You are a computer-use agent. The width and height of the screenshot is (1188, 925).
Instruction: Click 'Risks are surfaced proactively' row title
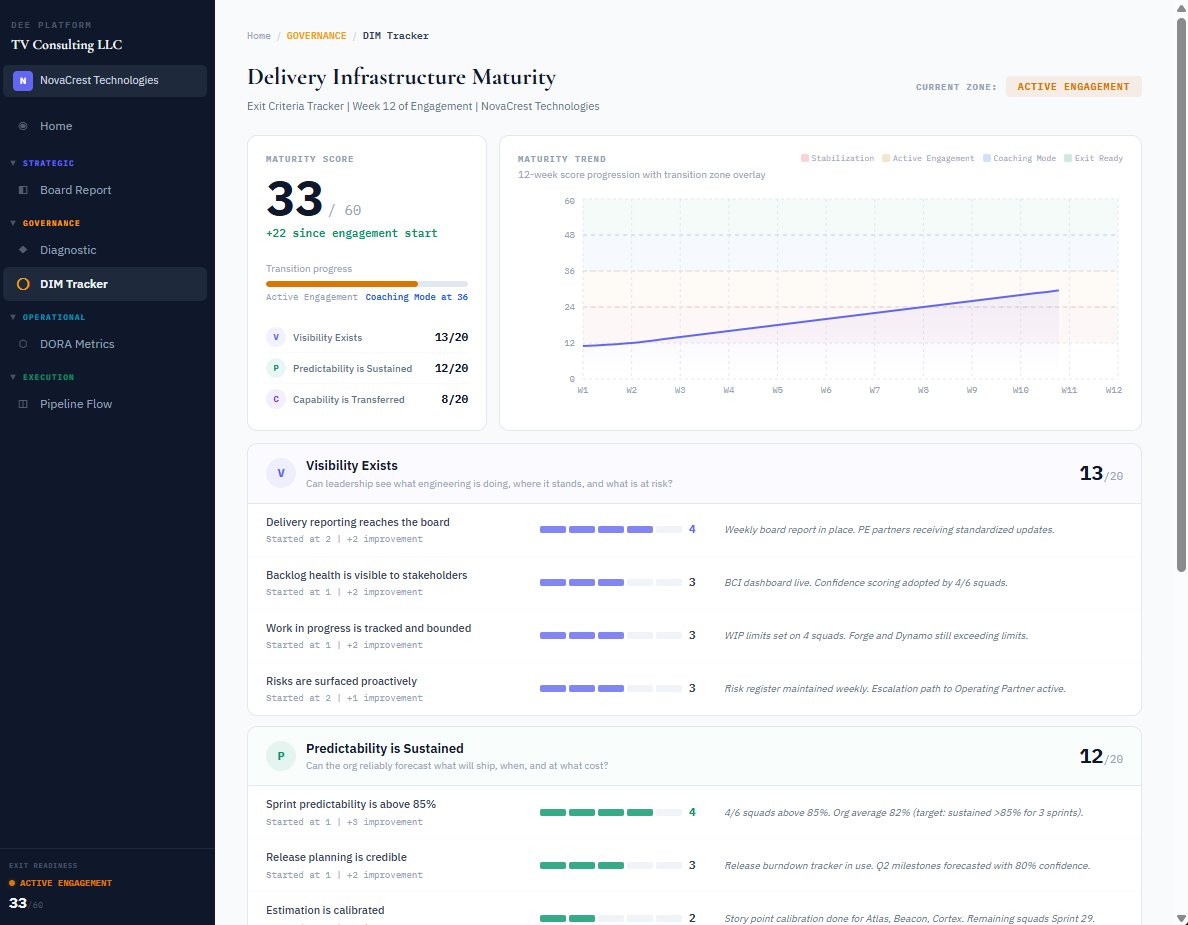click(x=341, y=681)
